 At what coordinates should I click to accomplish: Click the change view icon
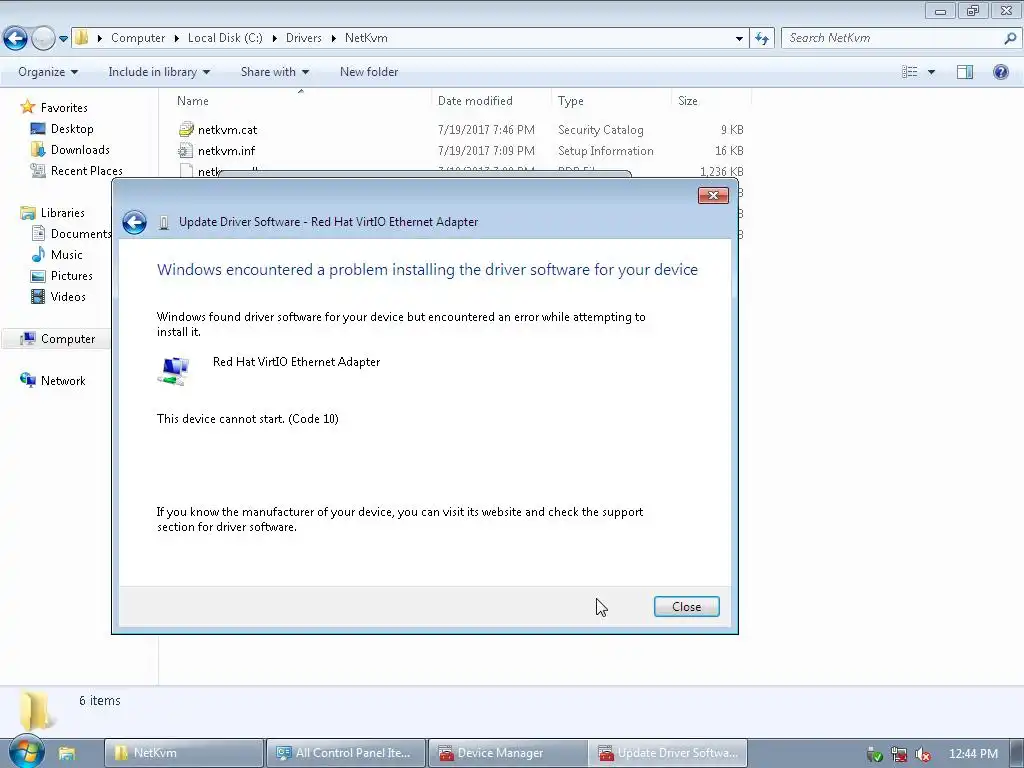910,72
